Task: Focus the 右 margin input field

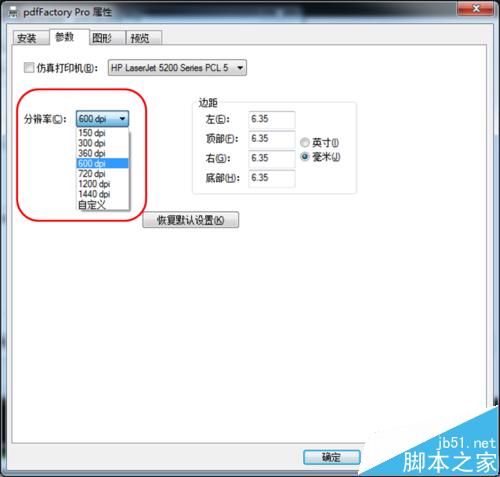Action: point(272,158)
